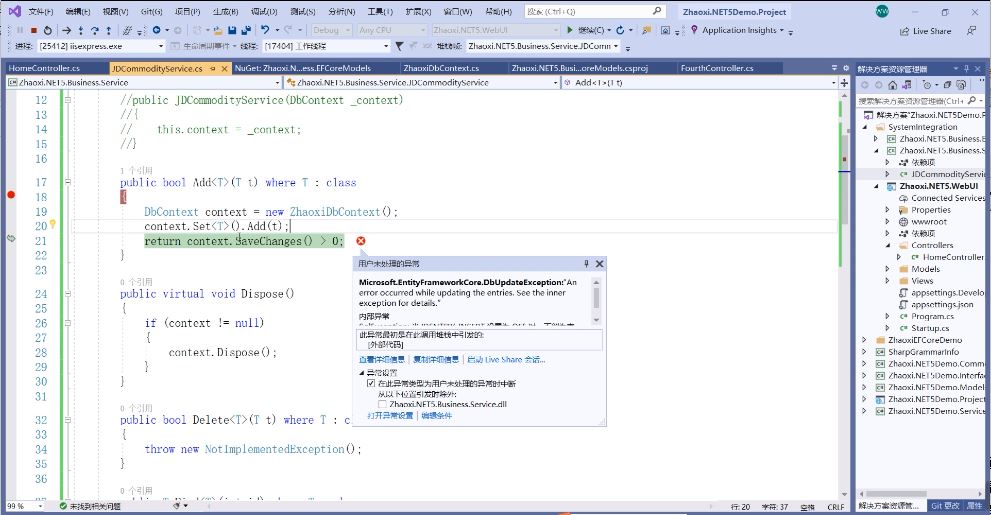Click the search magnifier icon in the title bar
991x515 pixels.
657,11
